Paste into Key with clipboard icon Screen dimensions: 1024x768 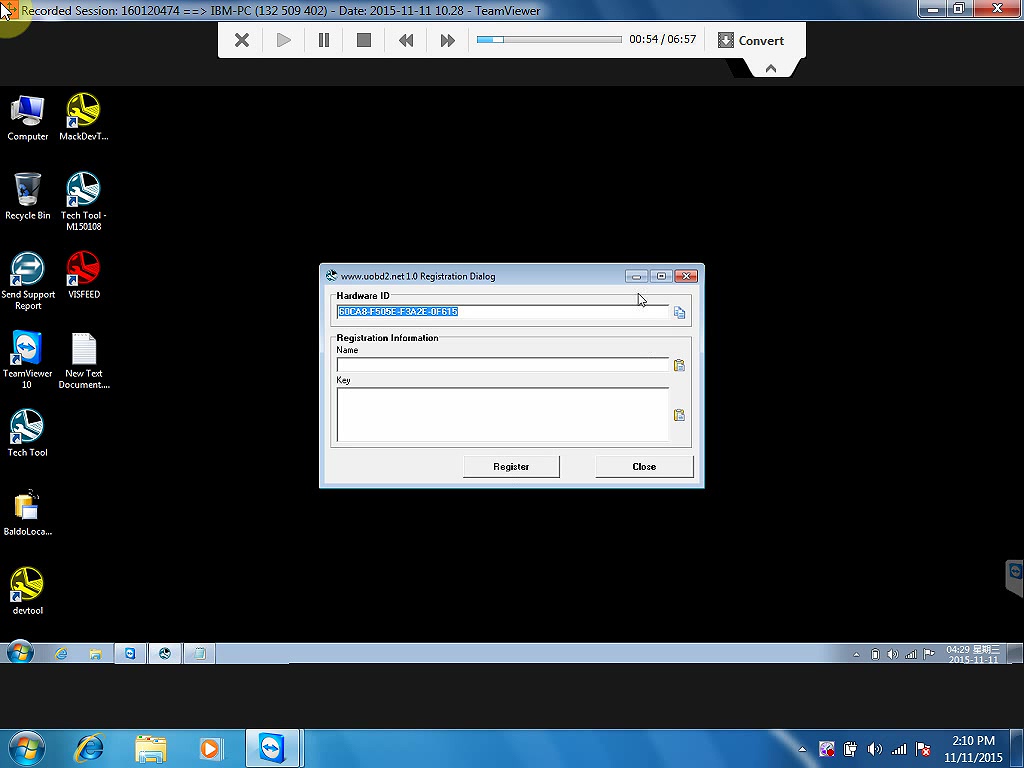679,415
